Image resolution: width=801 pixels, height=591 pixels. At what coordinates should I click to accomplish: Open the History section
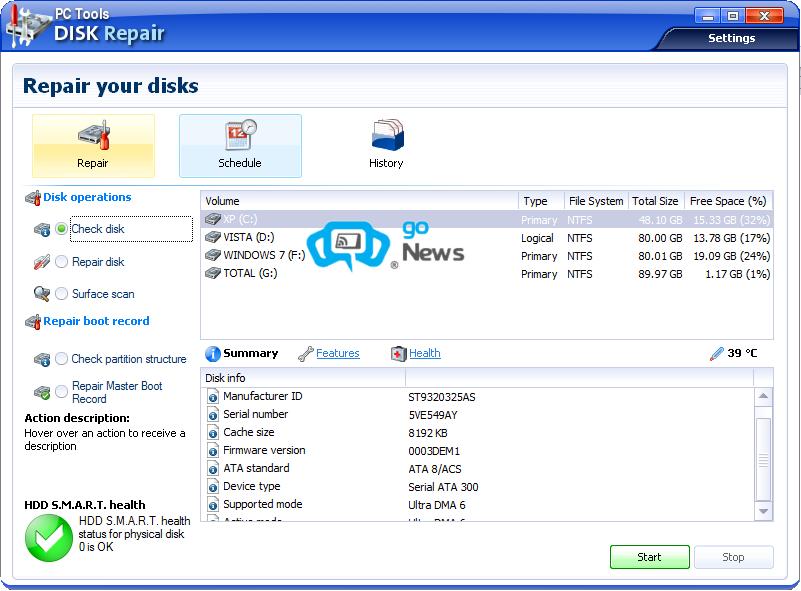pyautogui.click(x=386, y=146)
